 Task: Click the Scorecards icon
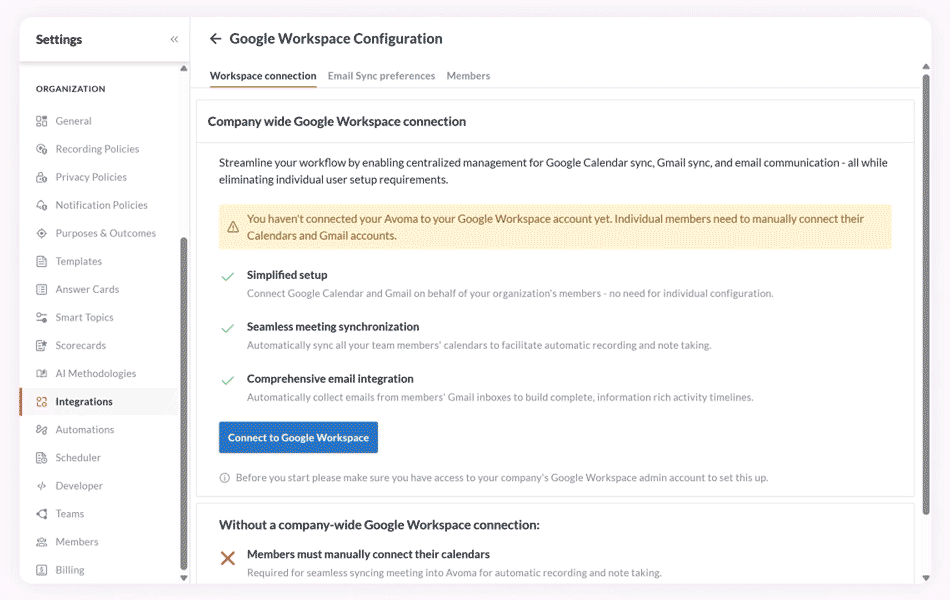[x=41, y=345]
